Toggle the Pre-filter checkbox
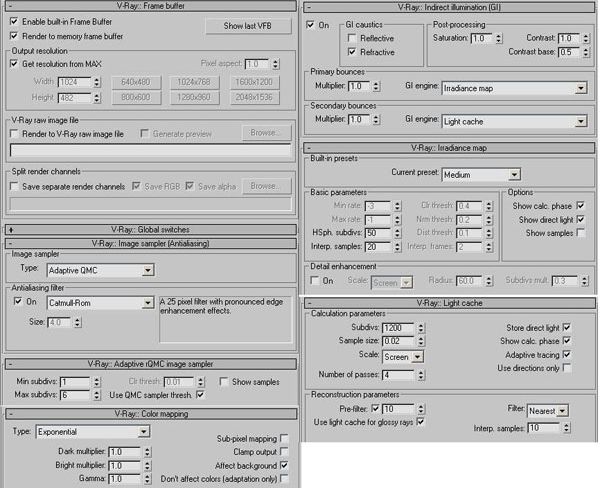Viewport: 600px width, 488px height. coord(375,409)
